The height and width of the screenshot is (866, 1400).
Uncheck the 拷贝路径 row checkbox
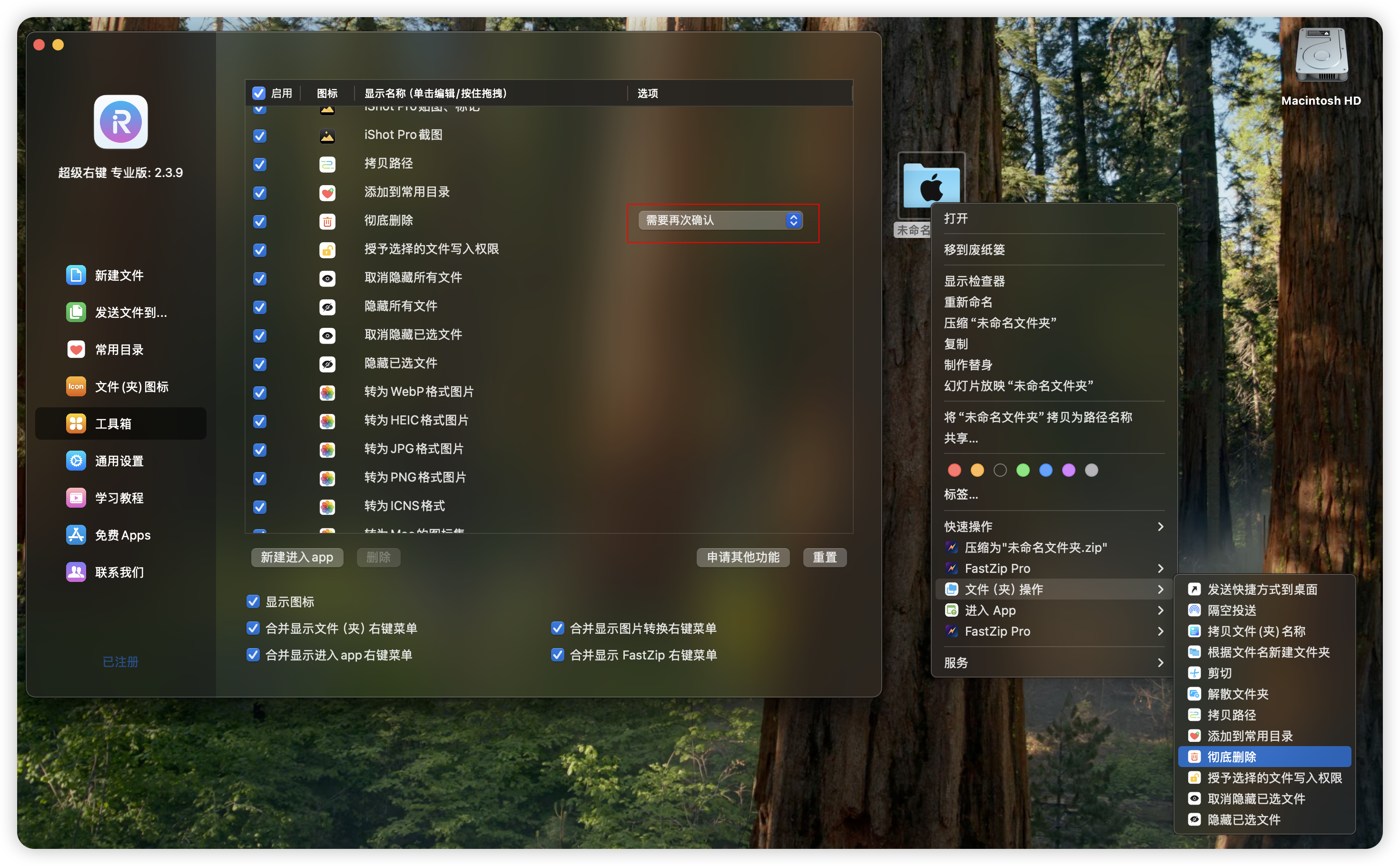coord(259,164)
